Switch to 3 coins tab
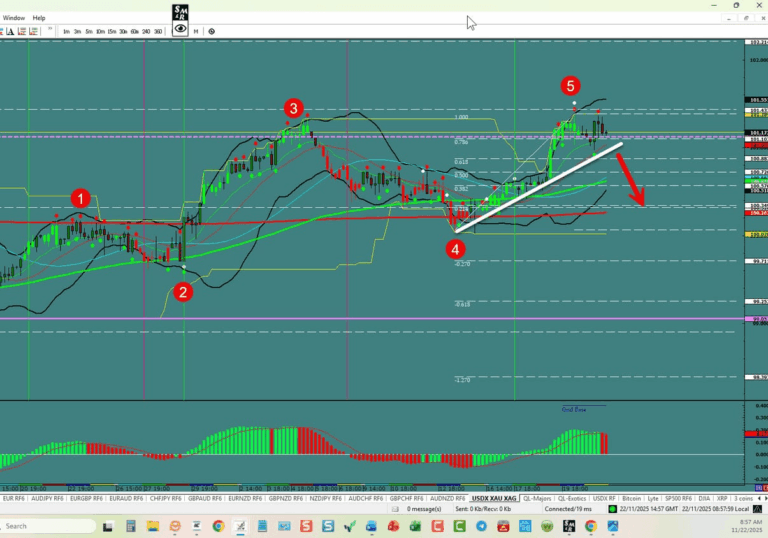 [743, 498]
